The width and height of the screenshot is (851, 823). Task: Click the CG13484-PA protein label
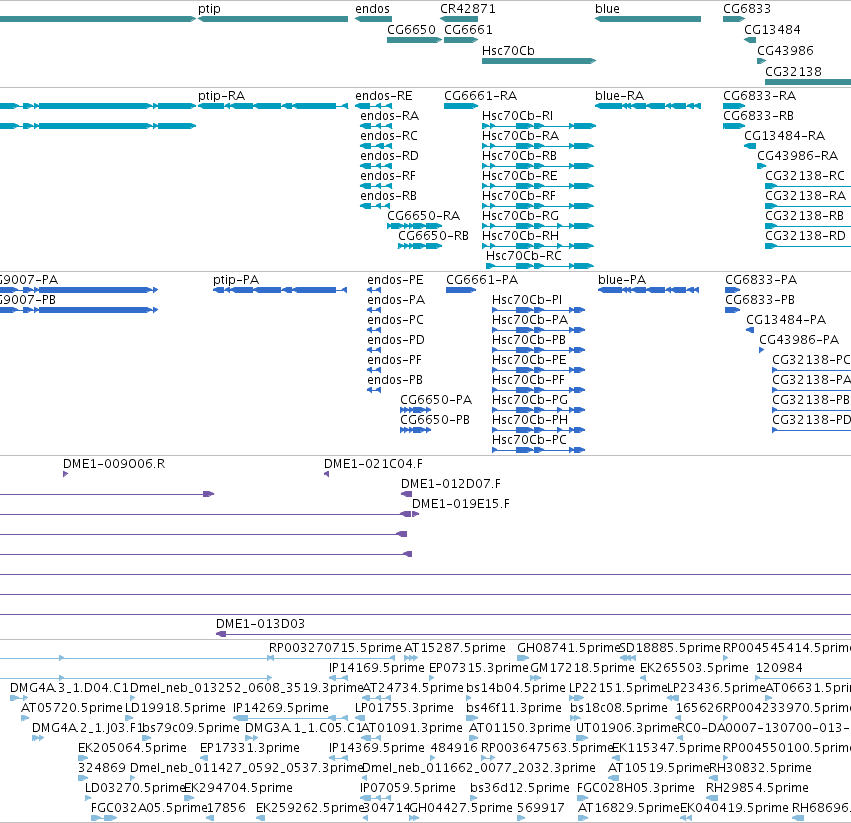pyautogui.click(x=786, y=320)
